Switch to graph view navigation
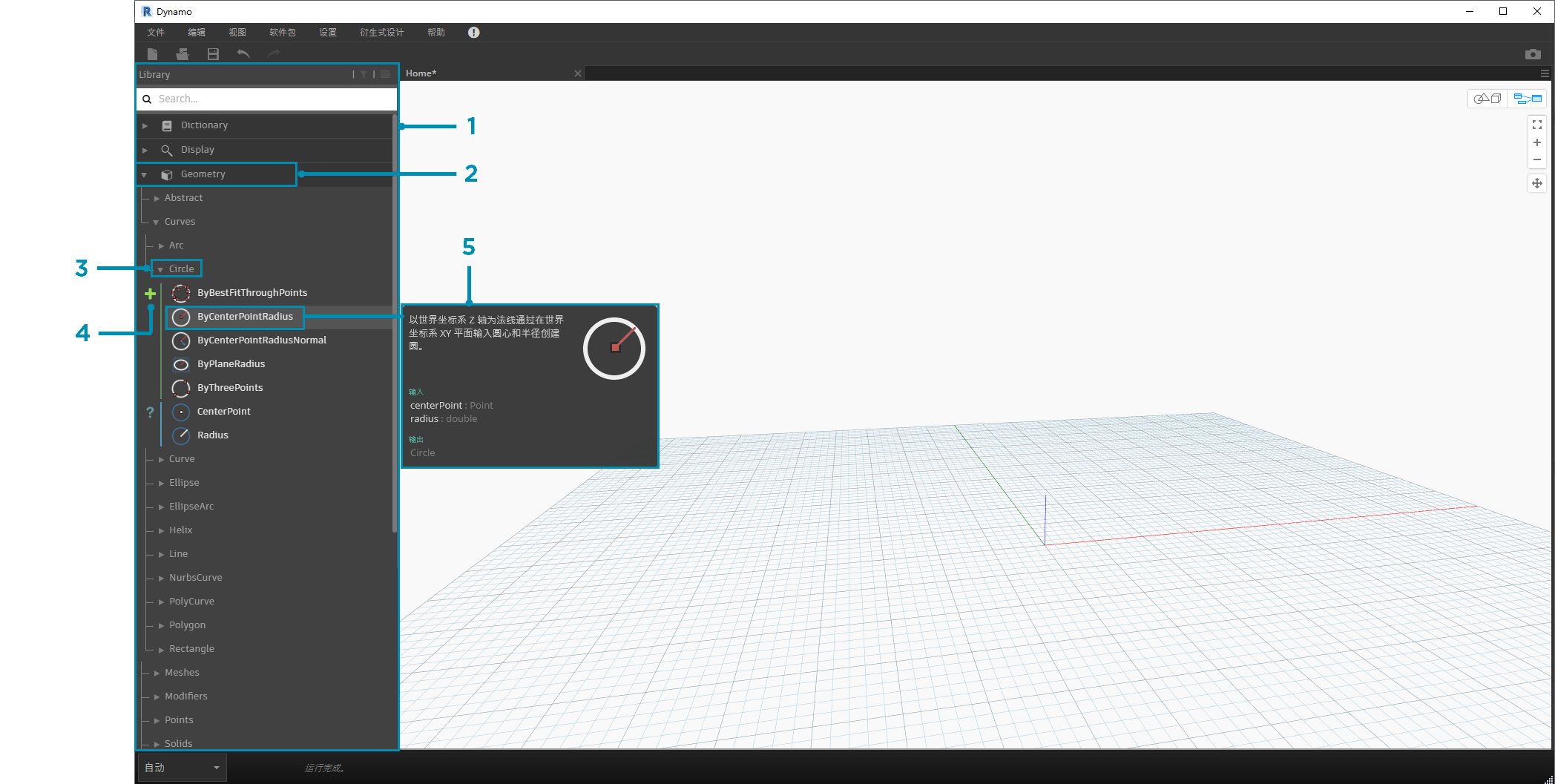The height and width of the screenshot is (784, 1555). coord(1528,99)
